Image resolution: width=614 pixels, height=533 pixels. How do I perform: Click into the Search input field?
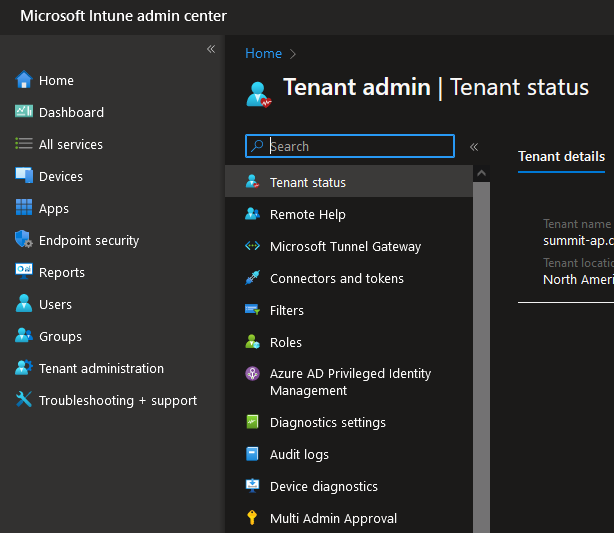350,146
